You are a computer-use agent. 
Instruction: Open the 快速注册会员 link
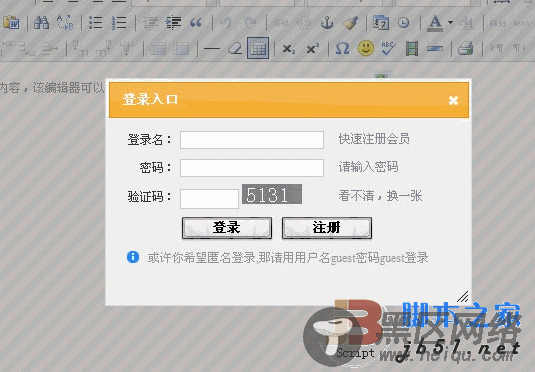(x=374, y=139)
